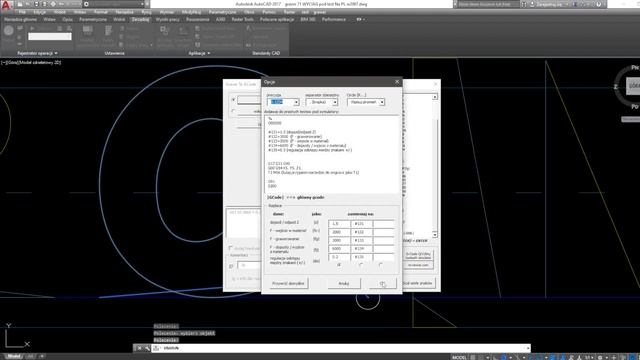Click the 3000 field in F - grawerowanie row
The image size is (640, 360).
click(339, 240)
